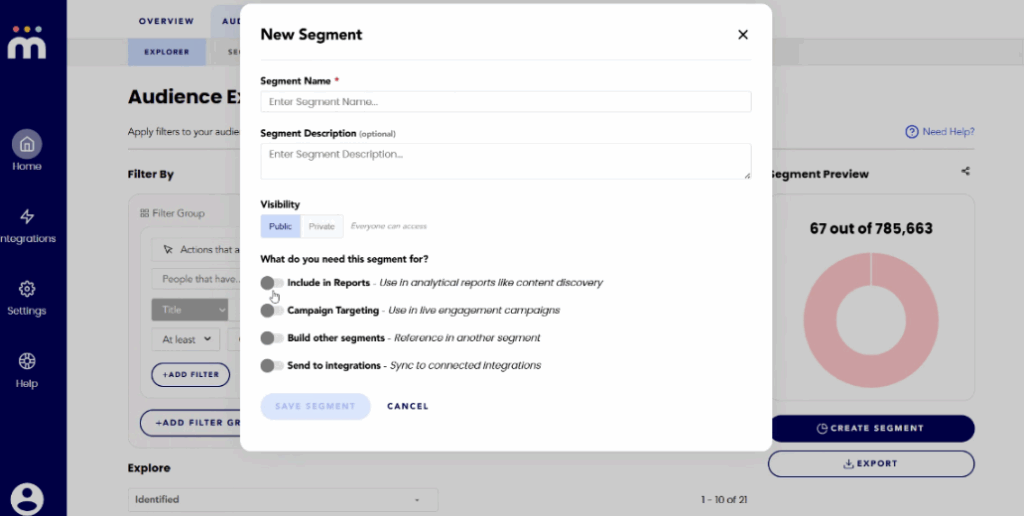Open Help icon in sidebar
This screenshot has width=1024, height=516.
pyautogui.click(x=27, y=362)
